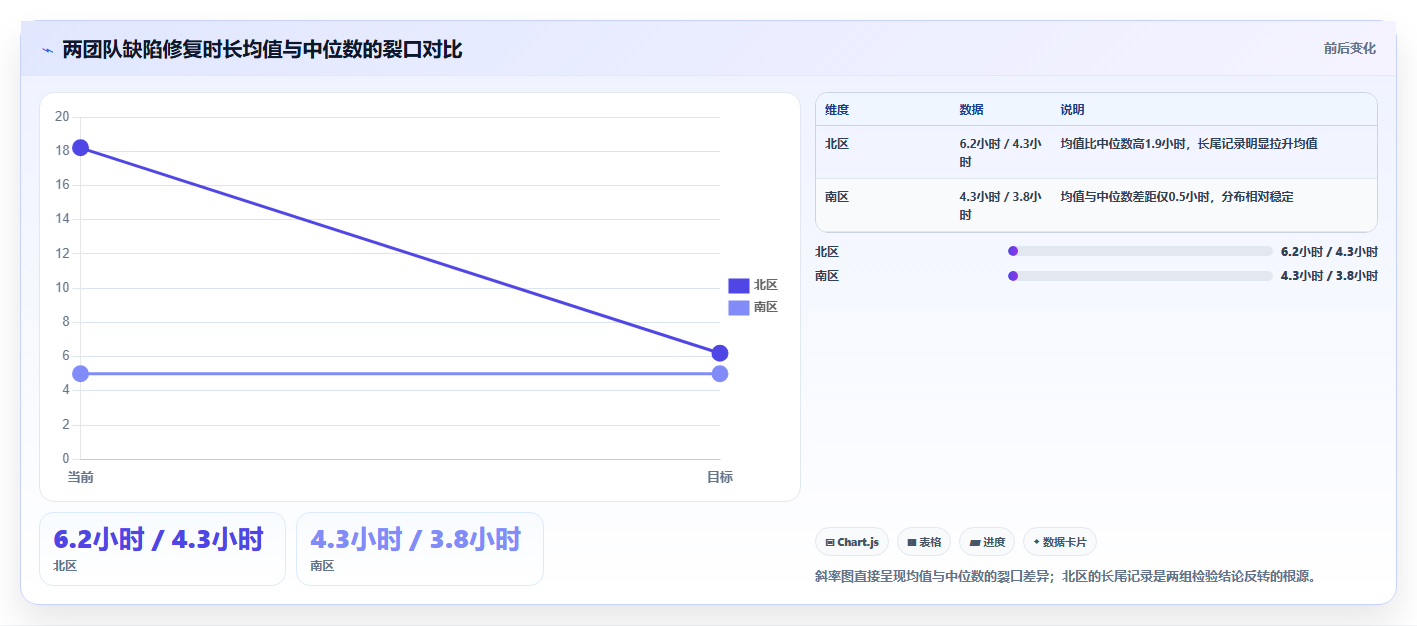Click the 南区 legend label in chart
This screenshot has width=1417, height=626.
766,307
